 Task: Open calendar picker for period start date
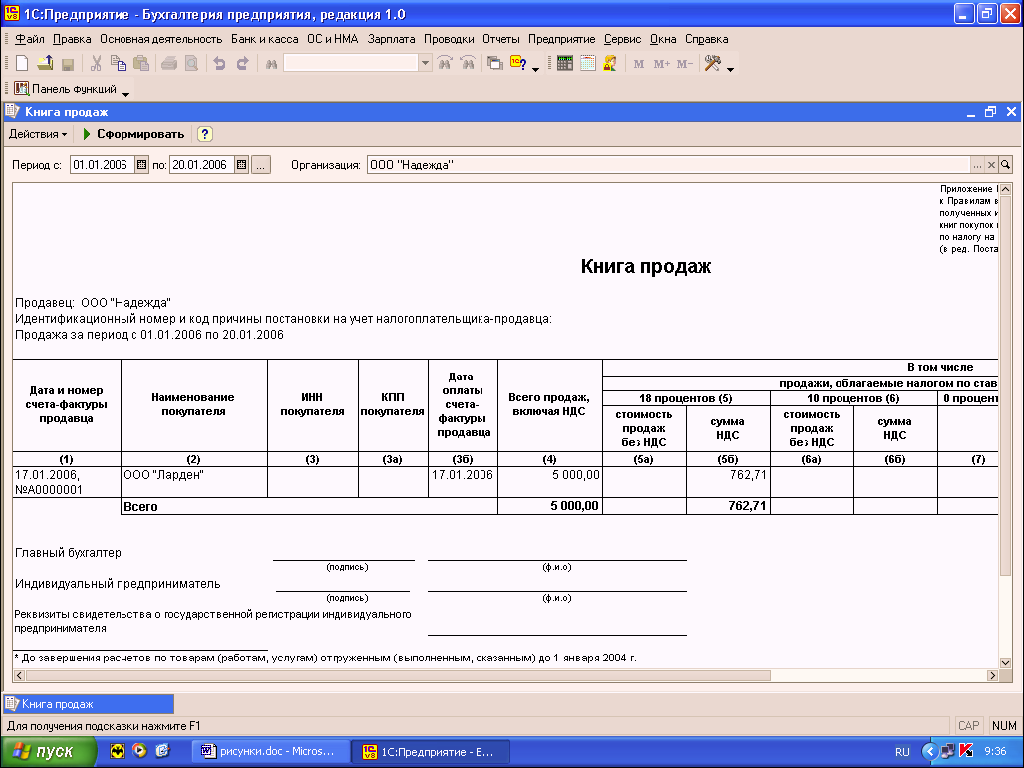click(x=141, y=165)
